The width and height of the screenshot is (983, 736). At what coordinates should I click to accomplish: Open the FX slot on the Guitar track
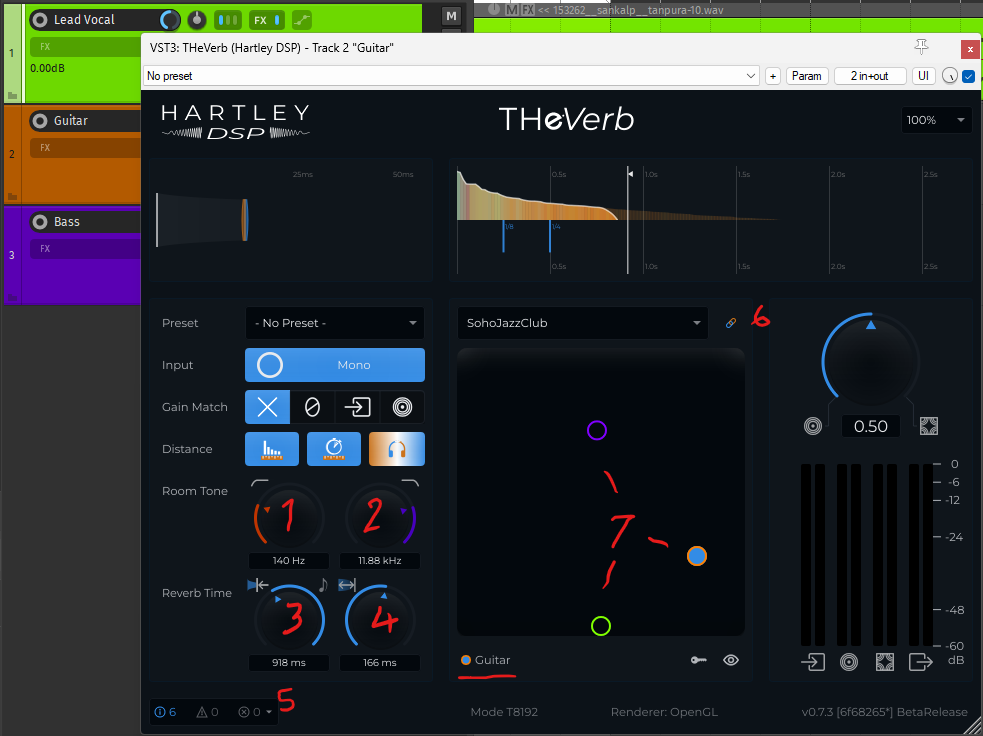coord(85,148)
